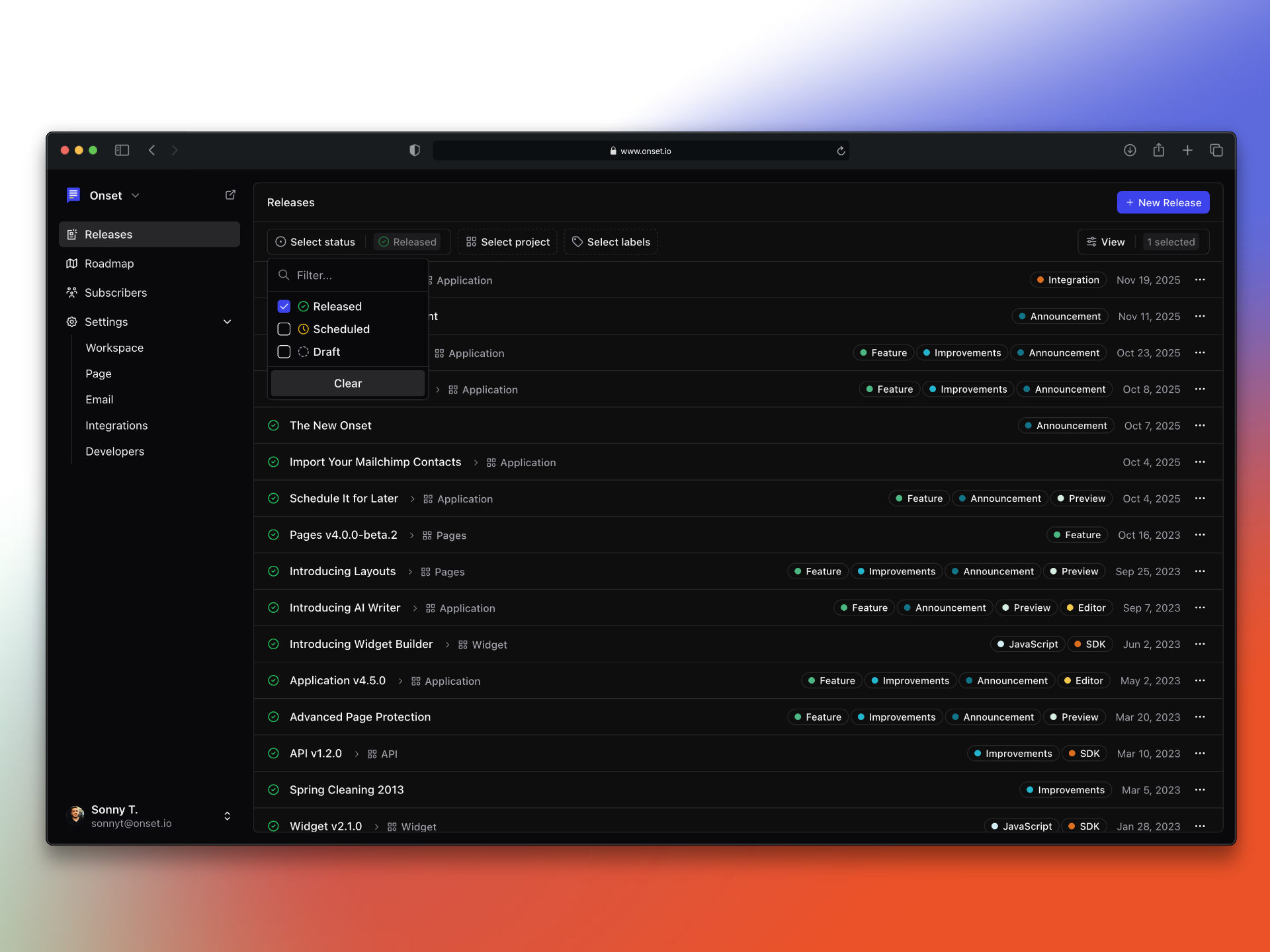Collapse the Settings section chevron

pyautogui.click(x=228, y=322)
